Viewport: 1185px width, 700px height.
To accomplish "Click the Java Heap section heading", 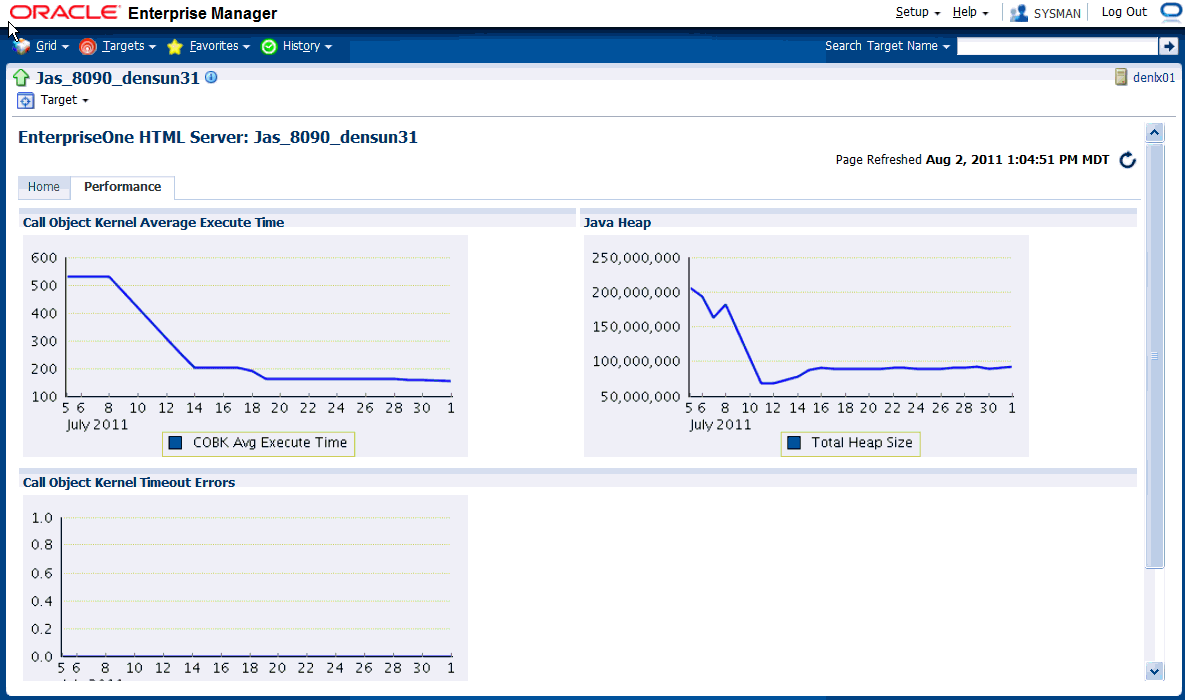I will coord(617,222).
